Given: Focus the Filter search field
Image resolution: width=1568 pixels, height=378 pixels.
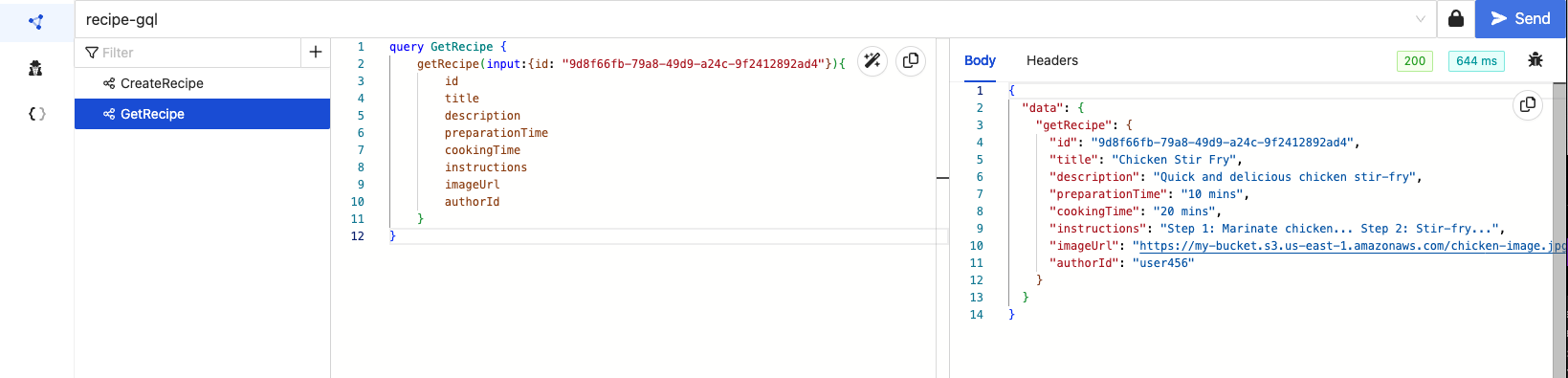Looking at the screenshot, I should pyautogui.click(x=188, y=53).
